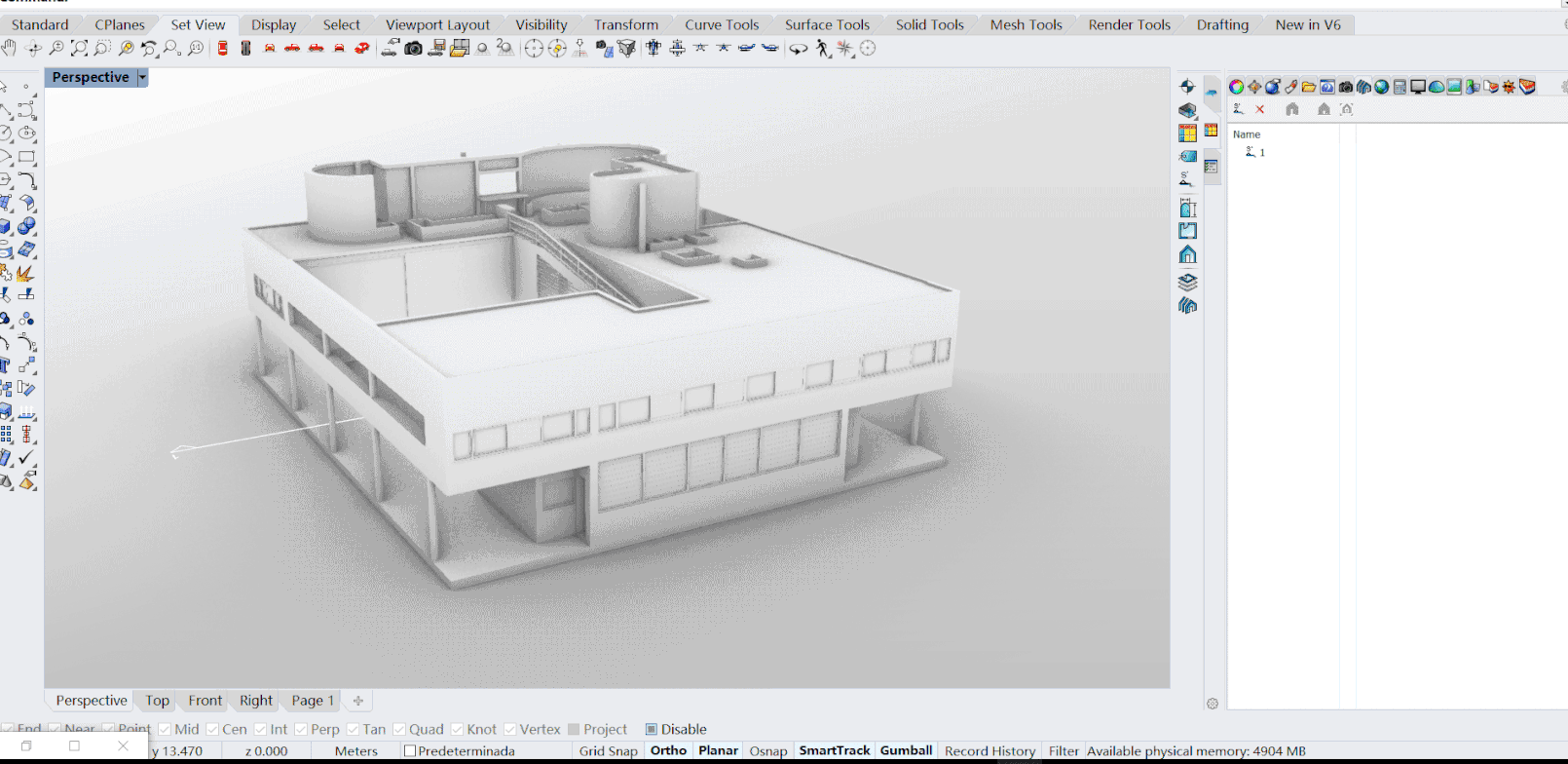The height and width of the screenshot is (764, 1568).
Task: Select the Pan view hand tool
Action: (x=9, y=48)
